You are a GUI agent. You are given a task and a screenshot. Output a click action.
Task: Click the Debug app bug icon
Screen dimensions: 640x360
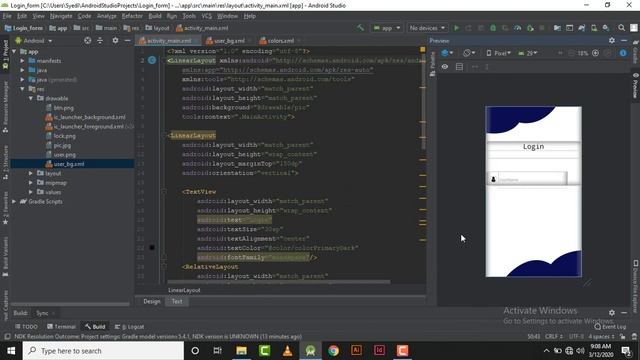(493, 28)
